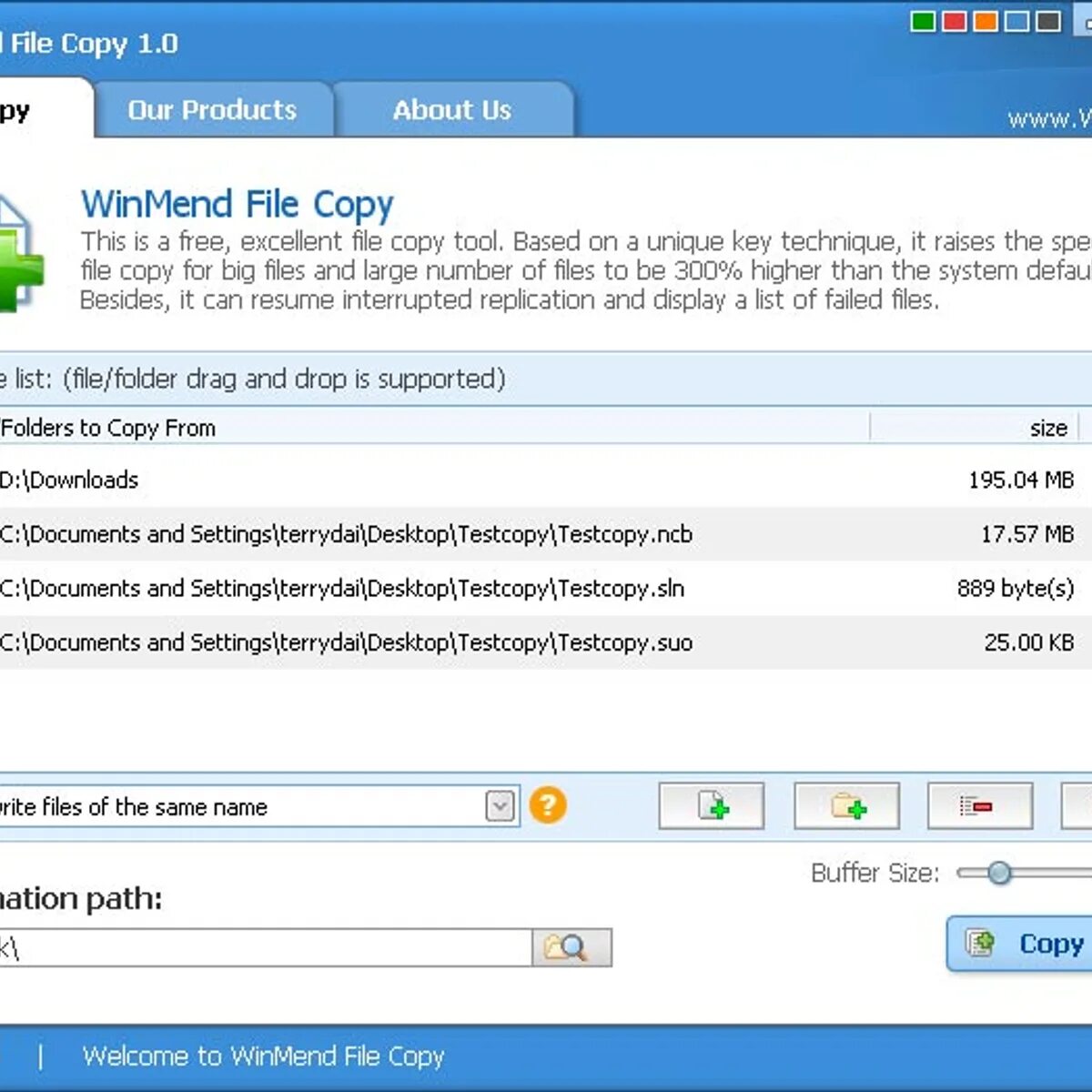Viewport: 1092px width, 1092px height.
Task: Click the add folder button
Action: (846, 805)
